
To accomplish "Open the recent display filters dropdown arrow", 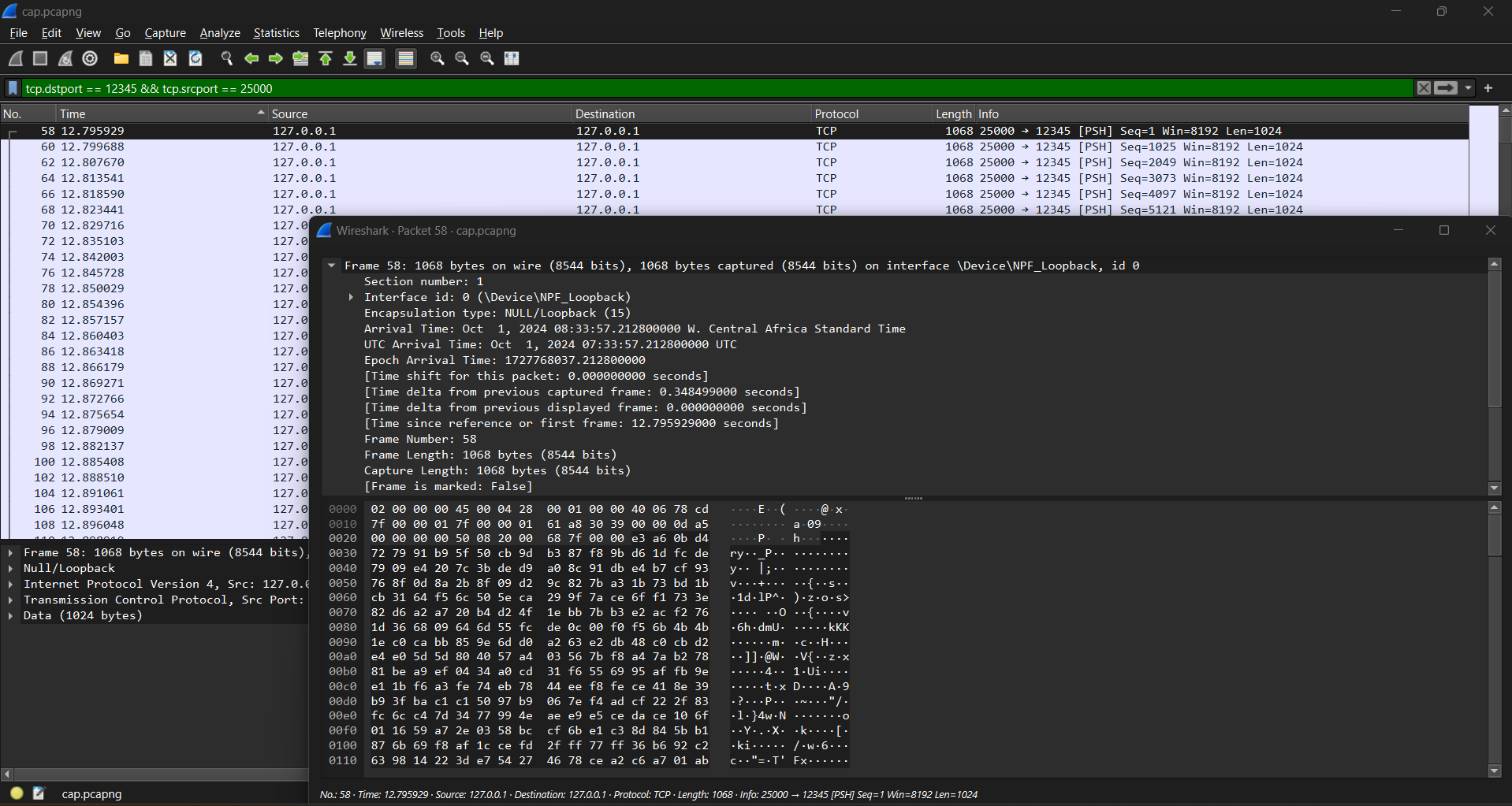I will 1468,88.
